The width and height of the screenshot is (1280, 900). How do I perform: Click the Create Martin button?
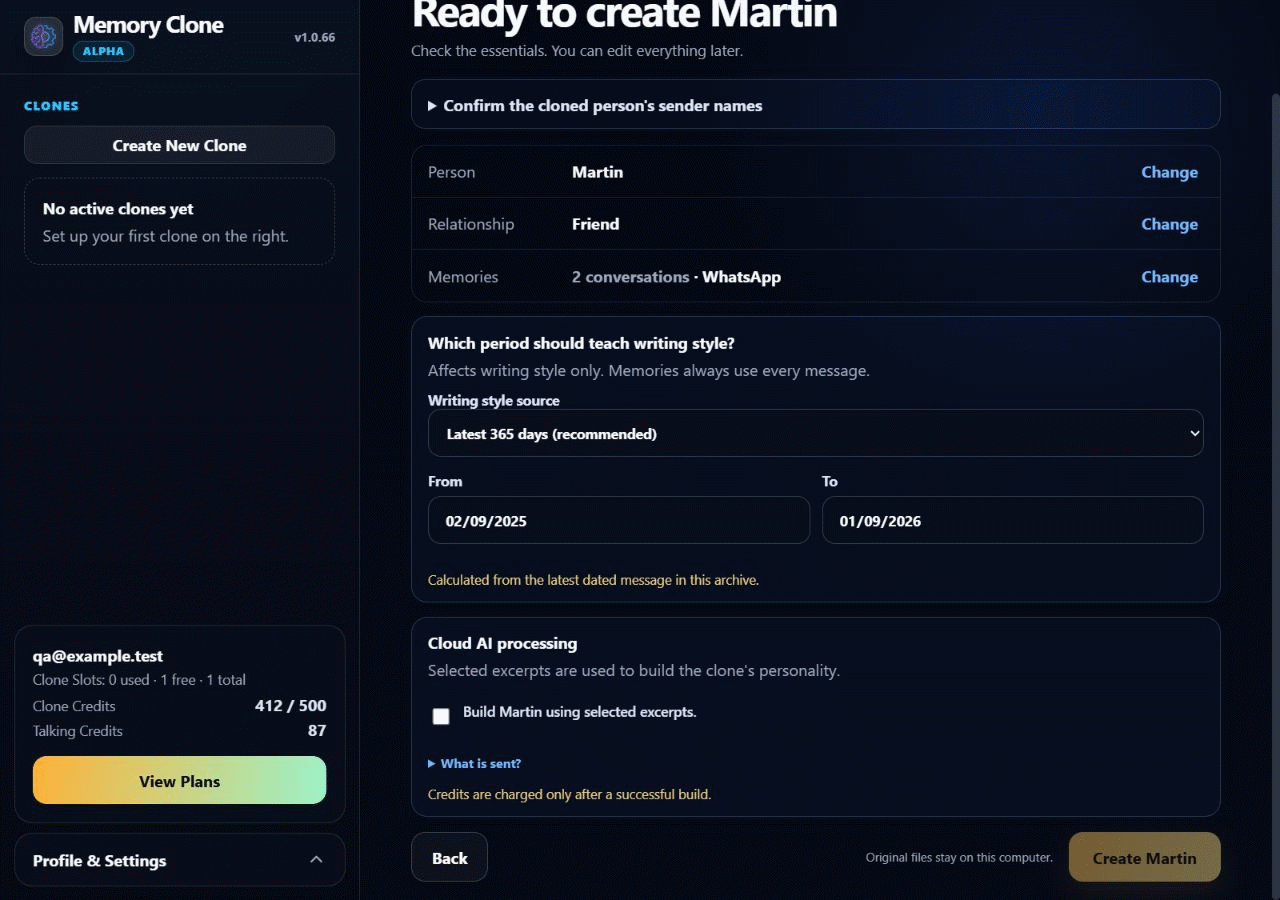(1144, 857)
